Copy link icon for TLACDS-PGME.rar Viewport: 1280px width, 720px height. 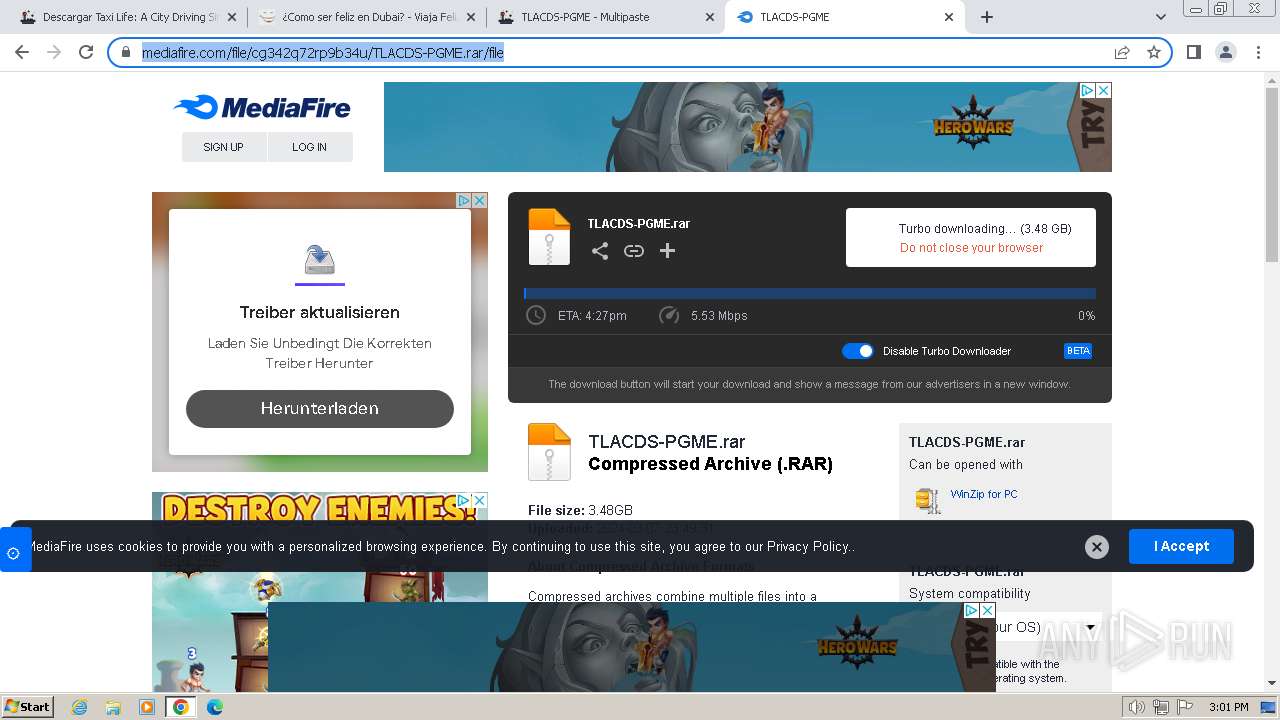634,251
